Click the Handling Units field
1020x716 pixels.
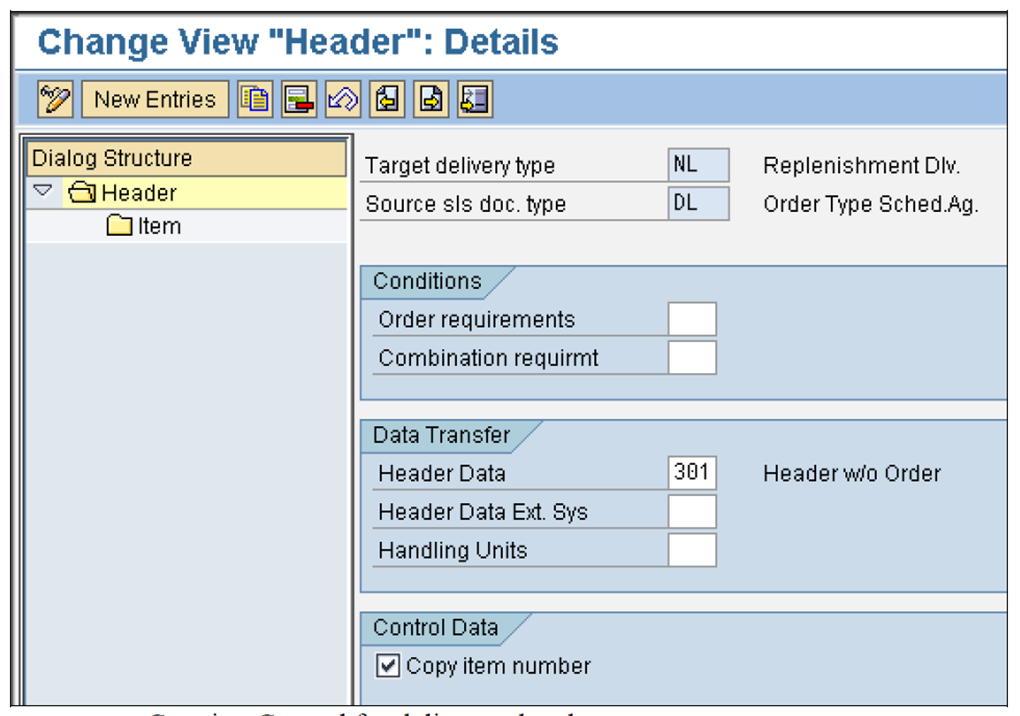pos(692,549)
